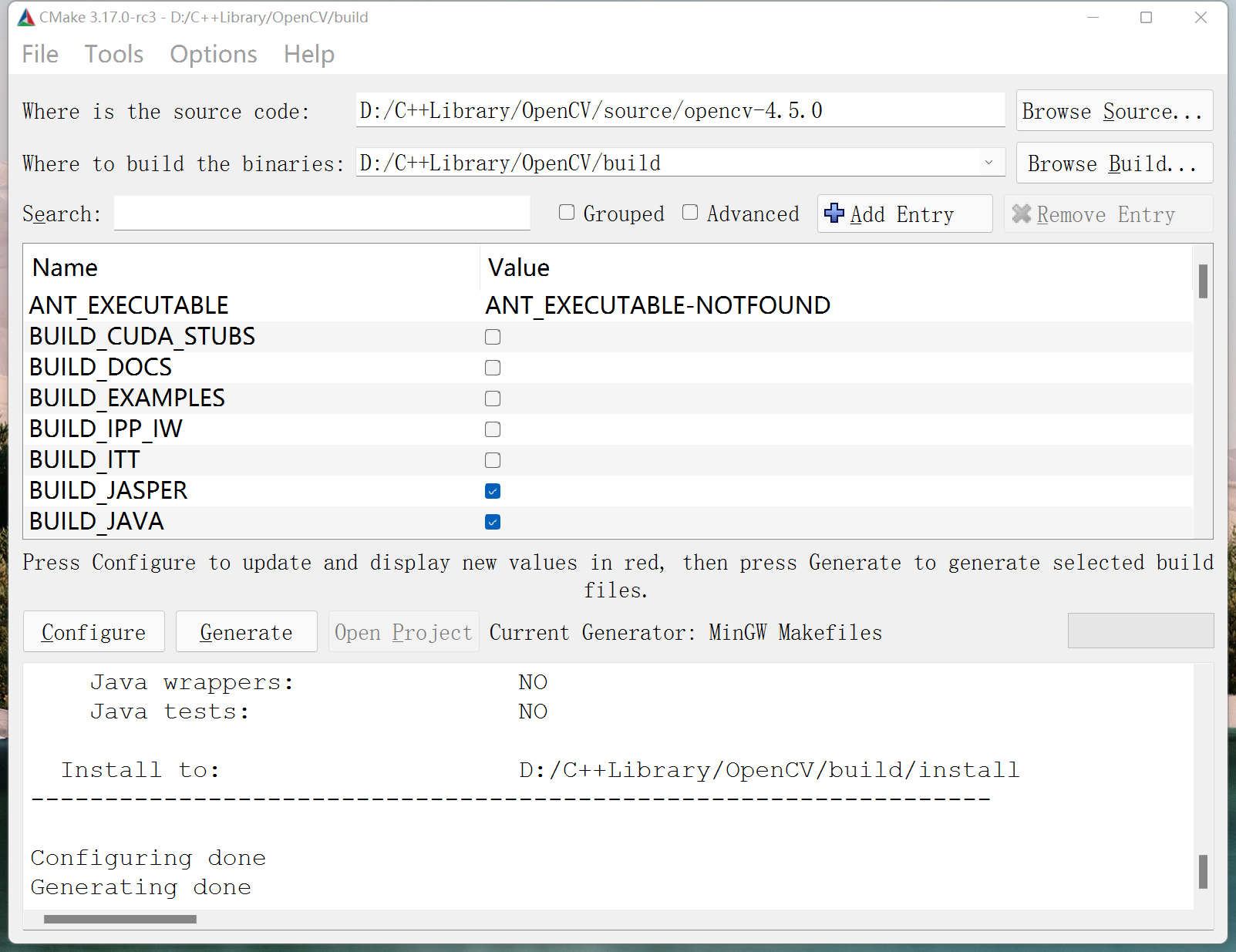Click the Remove Entry button label
The image size is (1236, 952).
click(1106, 214)
